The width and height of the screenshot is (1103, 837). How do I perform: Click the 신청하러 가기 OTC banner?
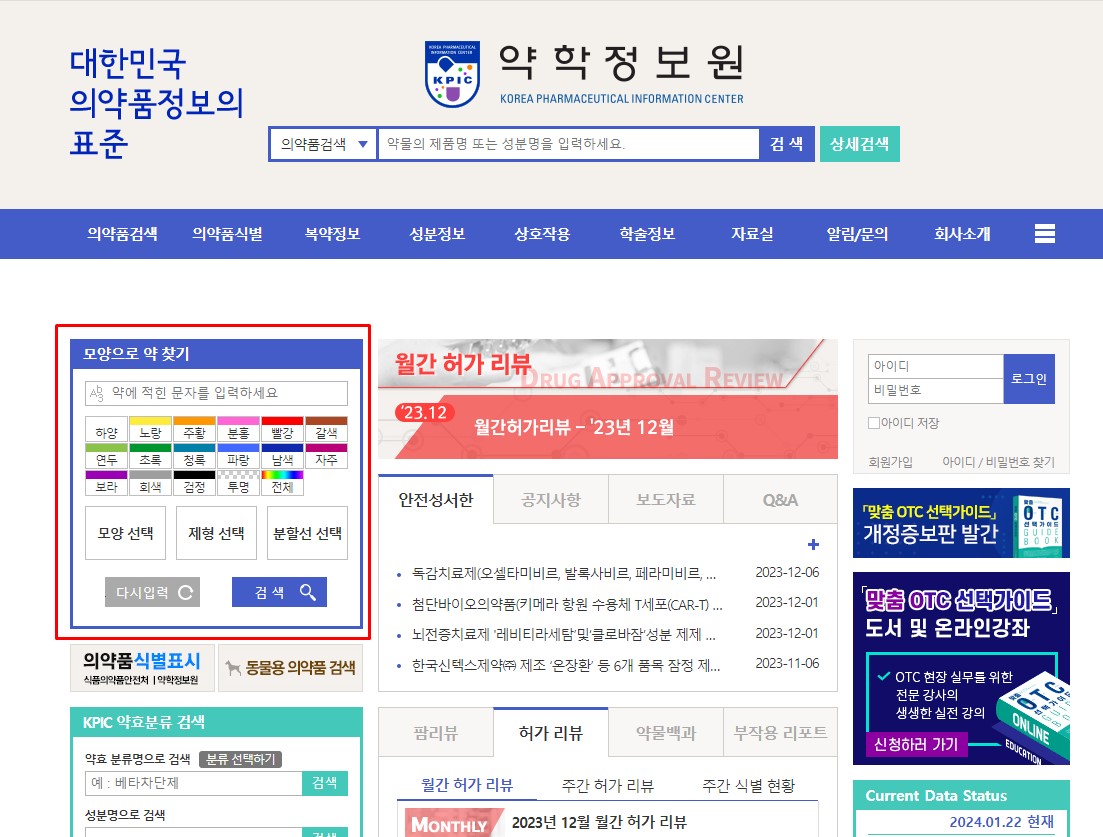916,744
